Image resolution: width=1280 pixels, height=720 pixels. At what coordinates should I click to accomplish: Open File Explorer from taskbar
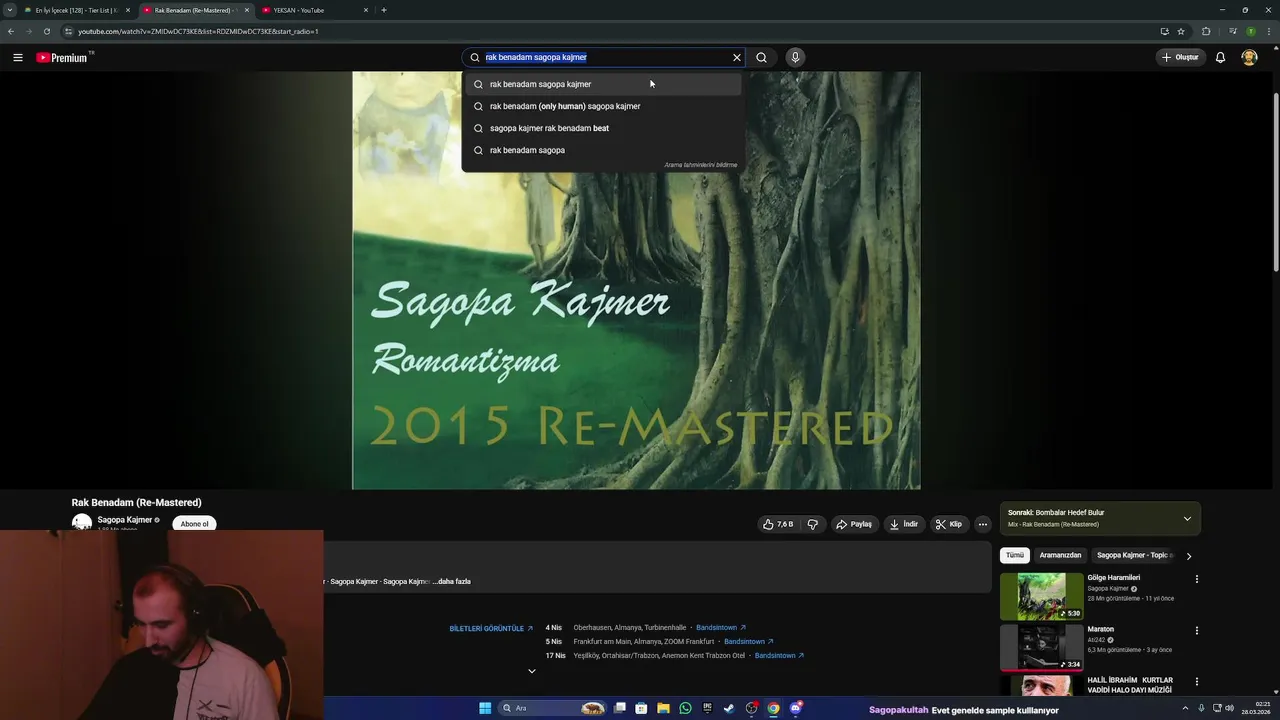point(663,708)
